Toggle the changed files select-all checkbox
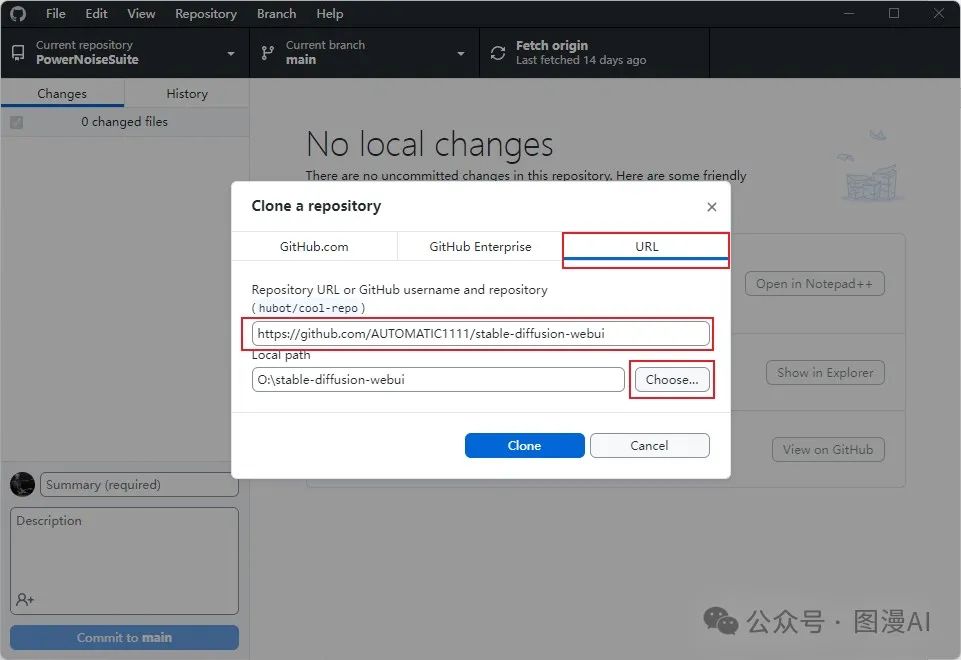961x660 pixels. pyautogui.click(x=17, y=122)
